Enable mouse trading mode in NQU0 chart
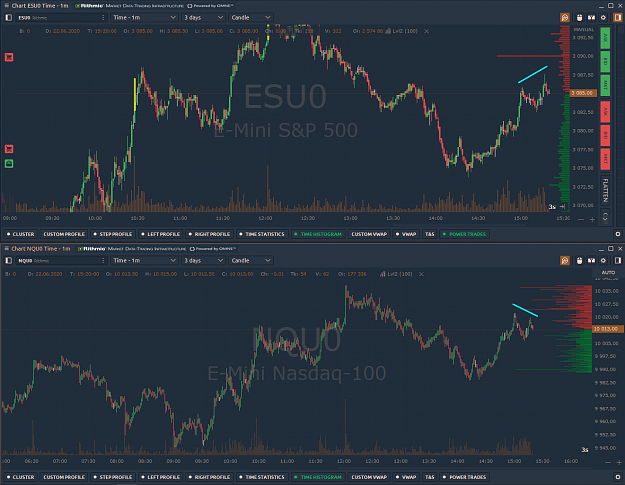Image resolution: width=625 pixels, height=485 pixels. (x=579, y=261)
